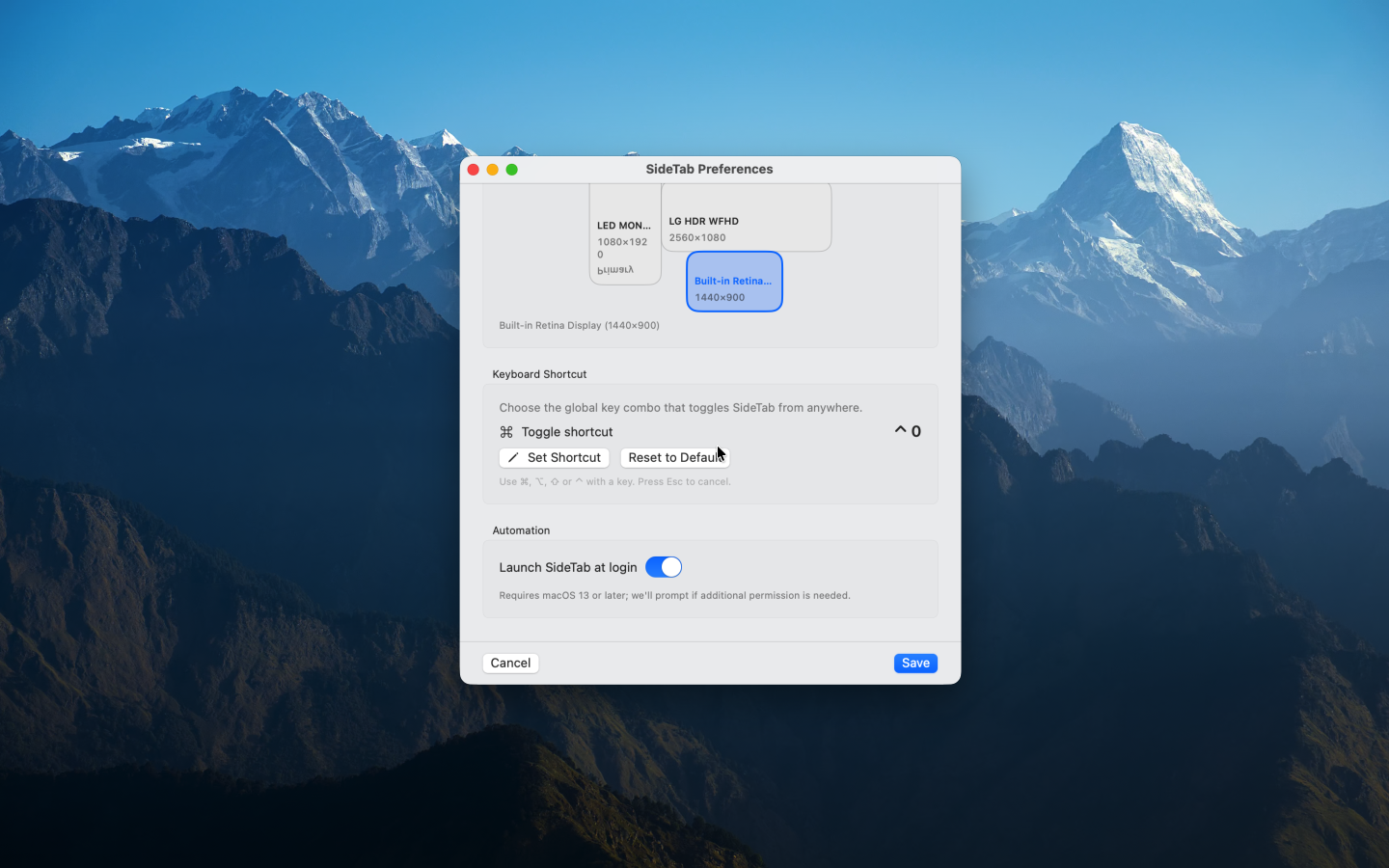Click the Automation section header

coord(521,530)
